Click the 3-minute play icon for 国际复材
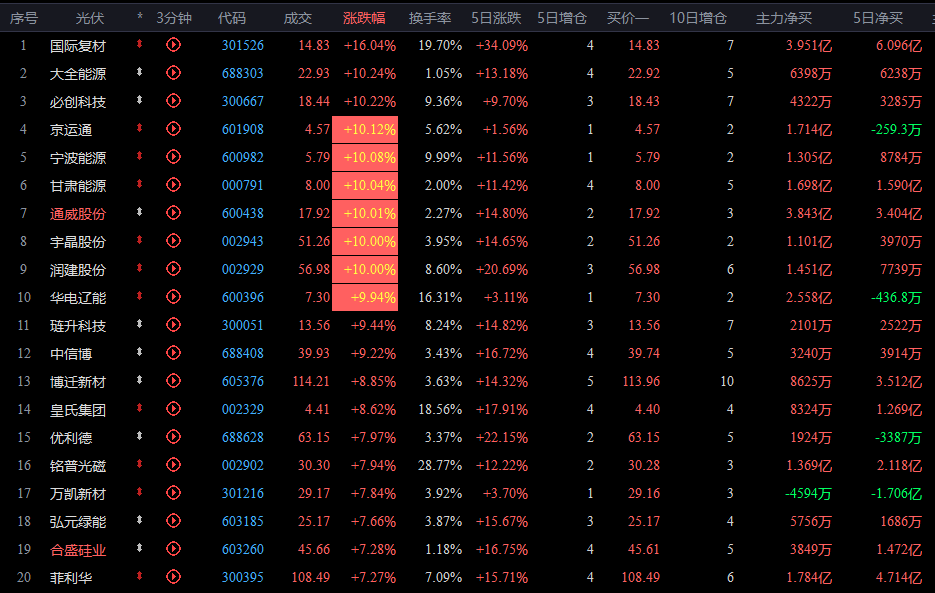The height and width of the screenshot is (593, 935). pos(173,45)
